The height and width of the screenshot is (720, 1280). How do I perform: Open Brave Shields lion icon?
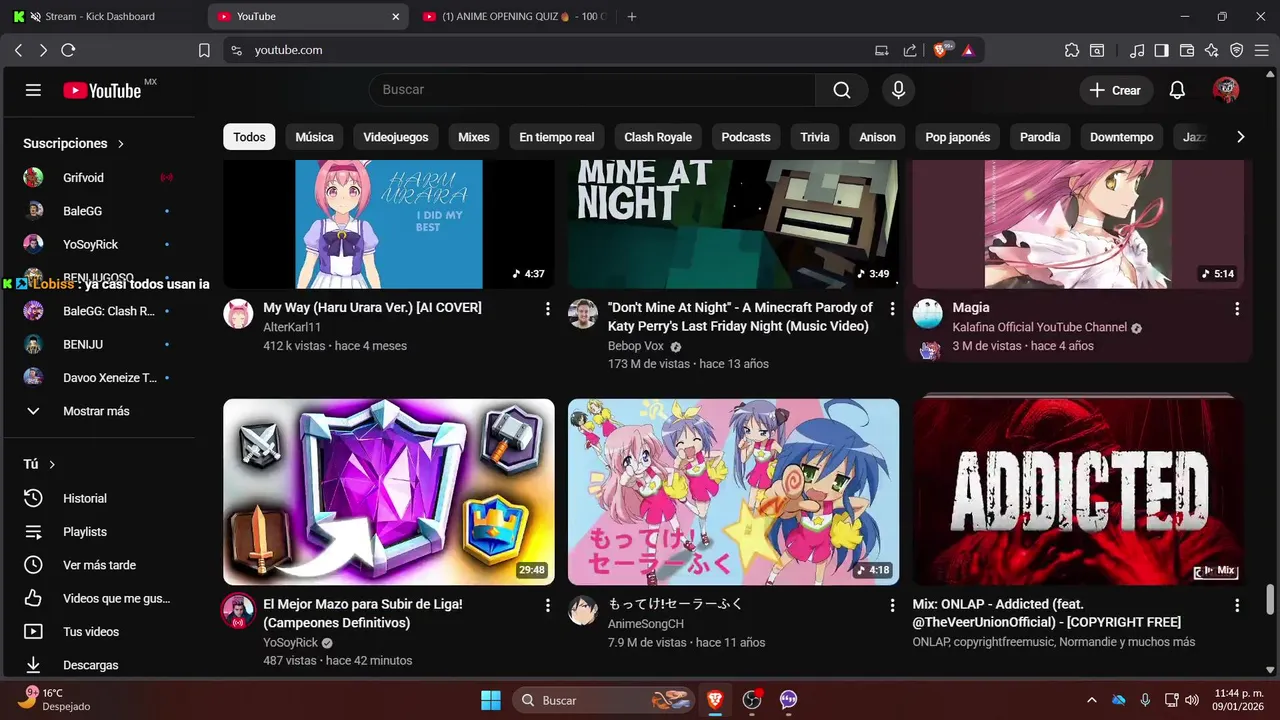(x=941, y=50)
